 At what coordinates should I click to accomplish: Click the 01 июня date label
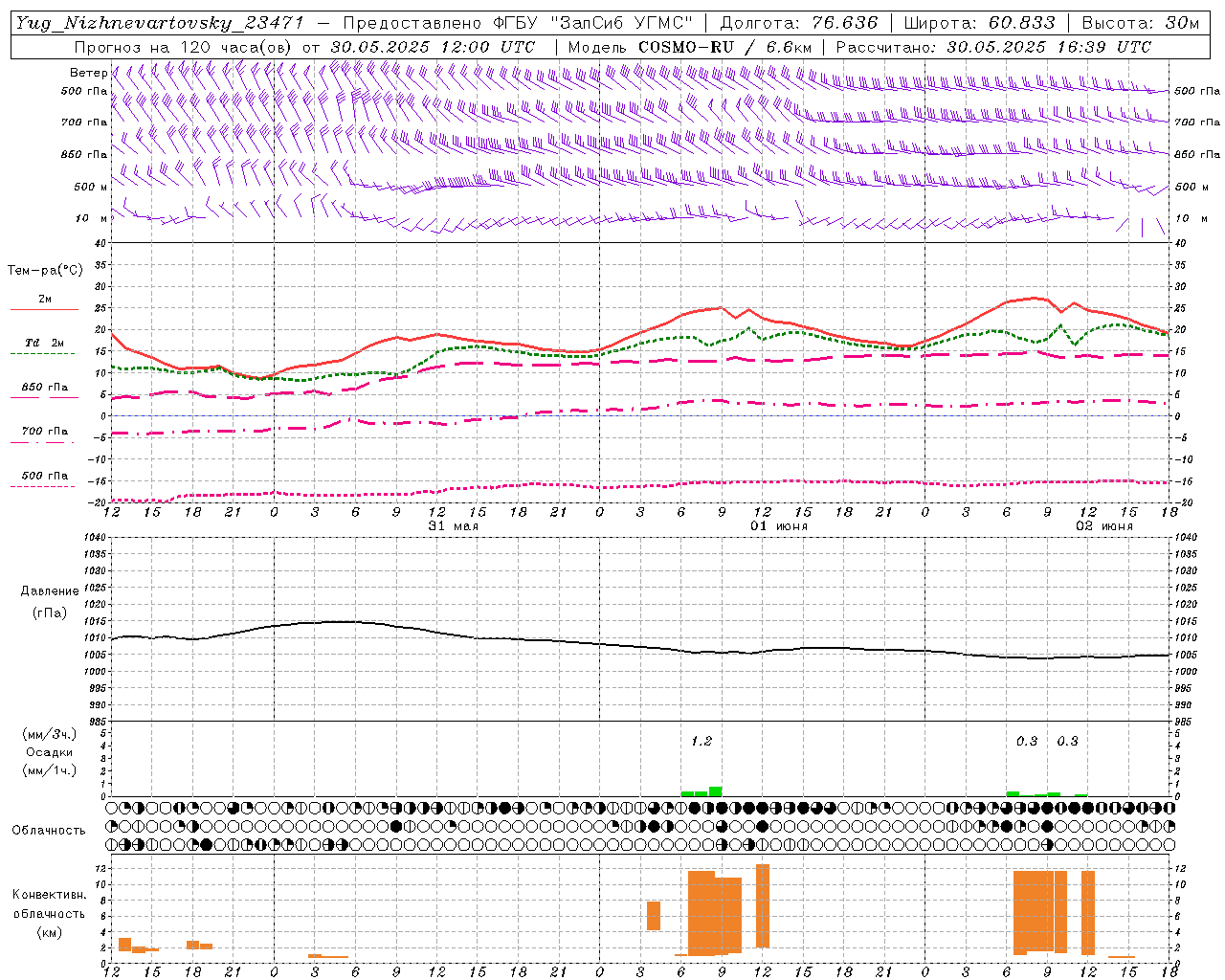point(779,526)
